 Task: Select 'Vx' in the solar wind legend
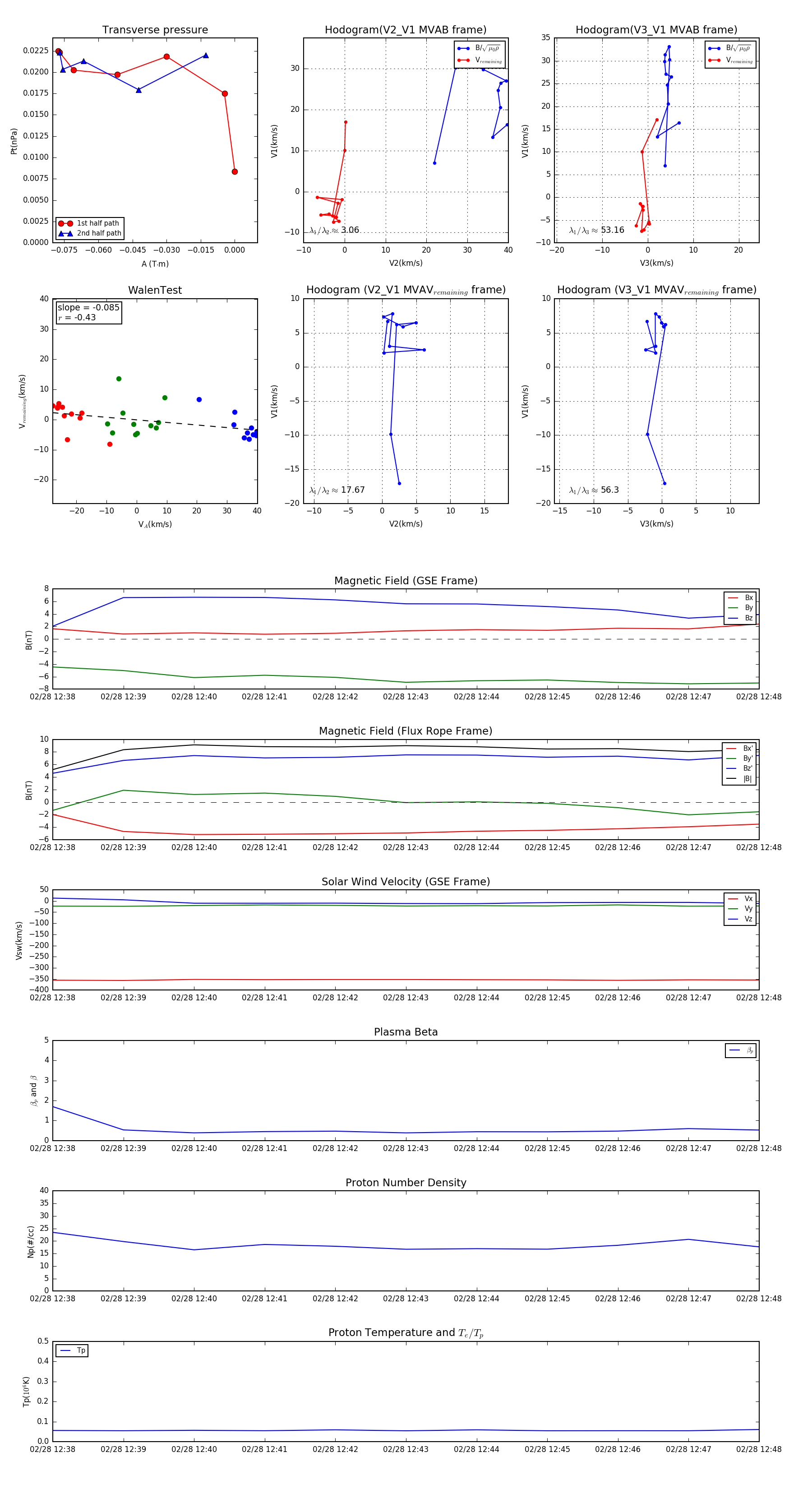(x=741, y=899)
